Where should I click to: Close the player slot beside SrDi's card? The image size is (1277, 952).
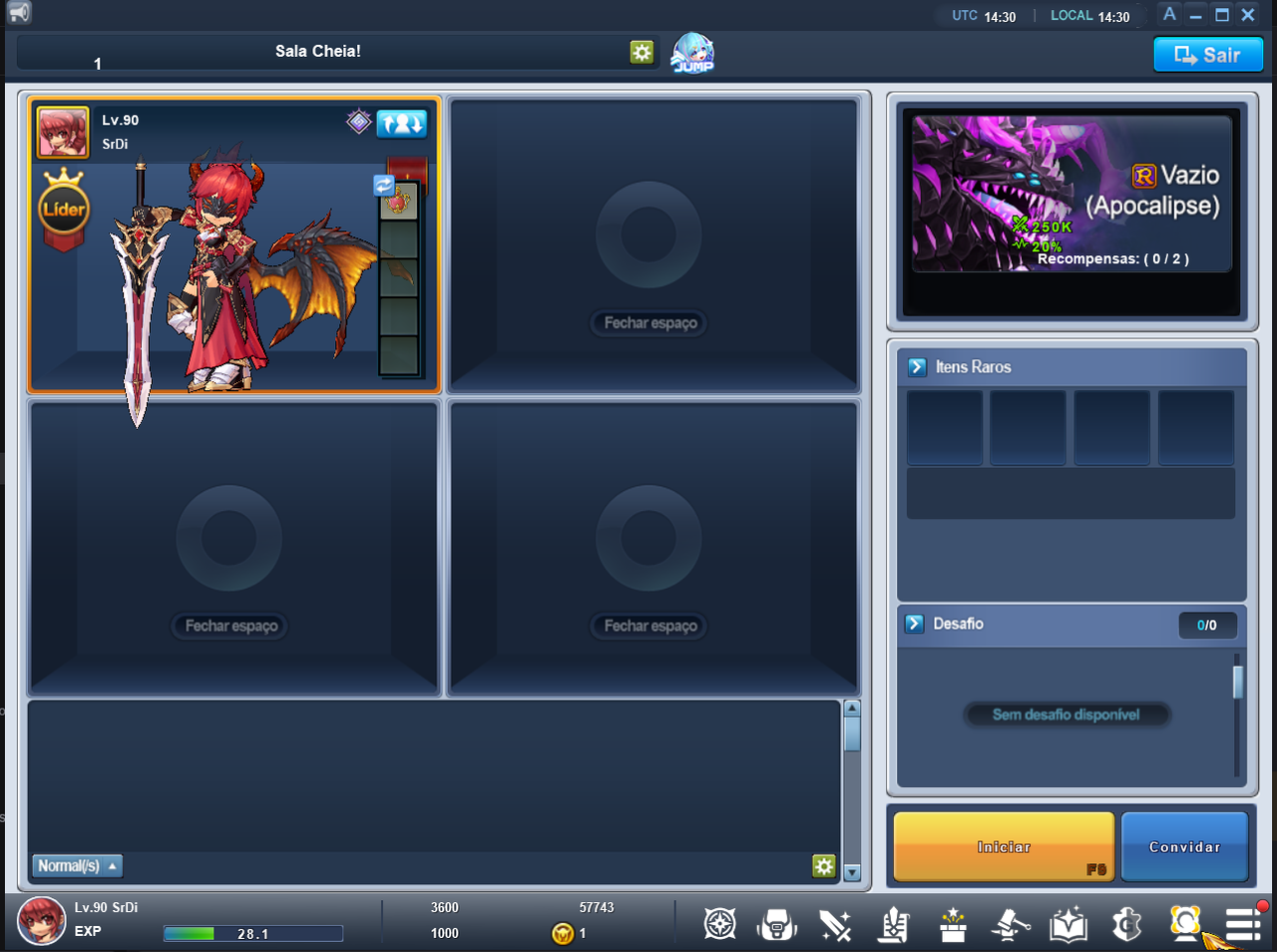pyautogui.click(x=650, y=323)
